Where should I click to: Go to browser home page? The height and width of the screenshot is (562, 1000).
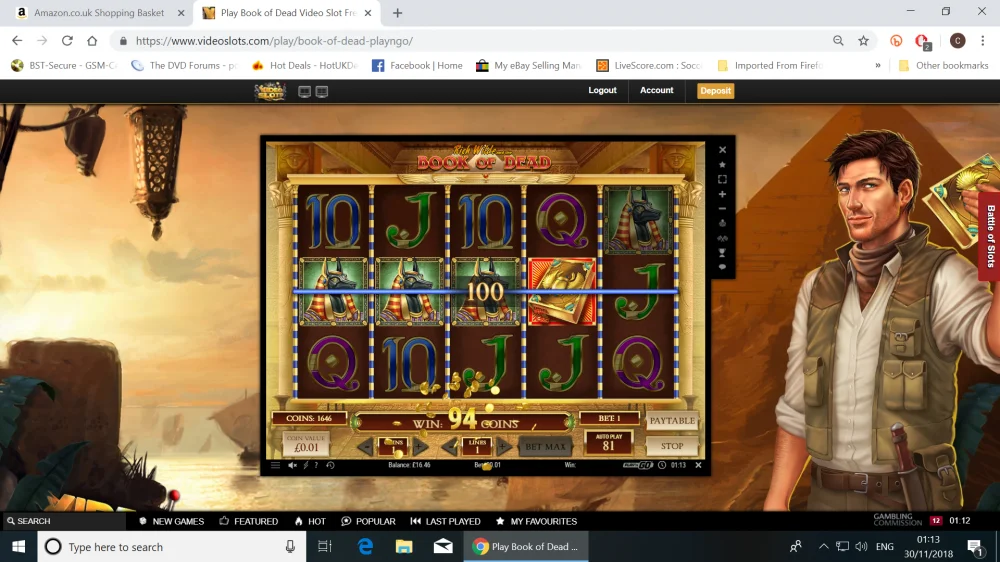pyautogui.click(x=92, y=41)
